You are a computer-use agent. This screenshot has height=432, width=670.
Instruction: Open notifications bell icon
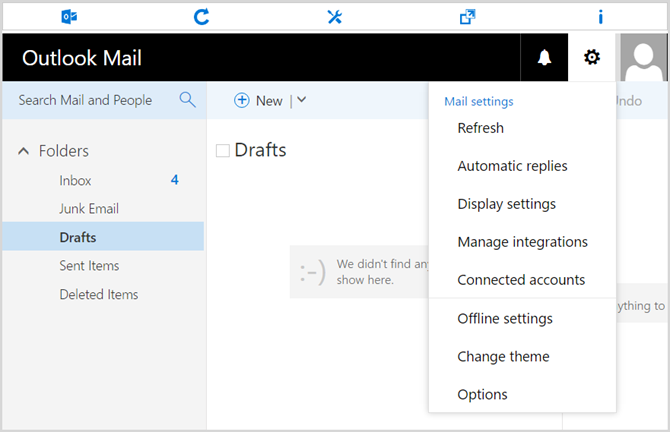(x=544, y=57)
